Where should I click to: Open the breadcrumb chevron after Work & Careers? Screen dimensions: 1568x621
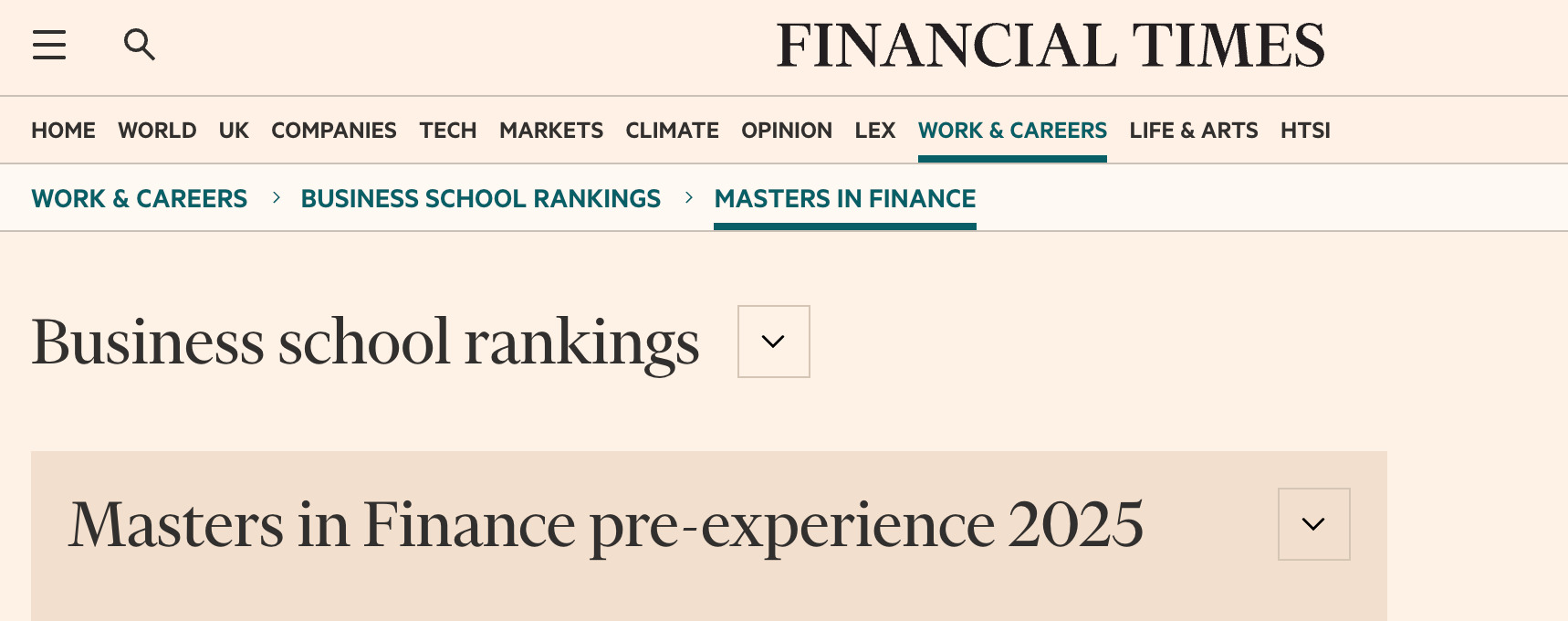276,198
